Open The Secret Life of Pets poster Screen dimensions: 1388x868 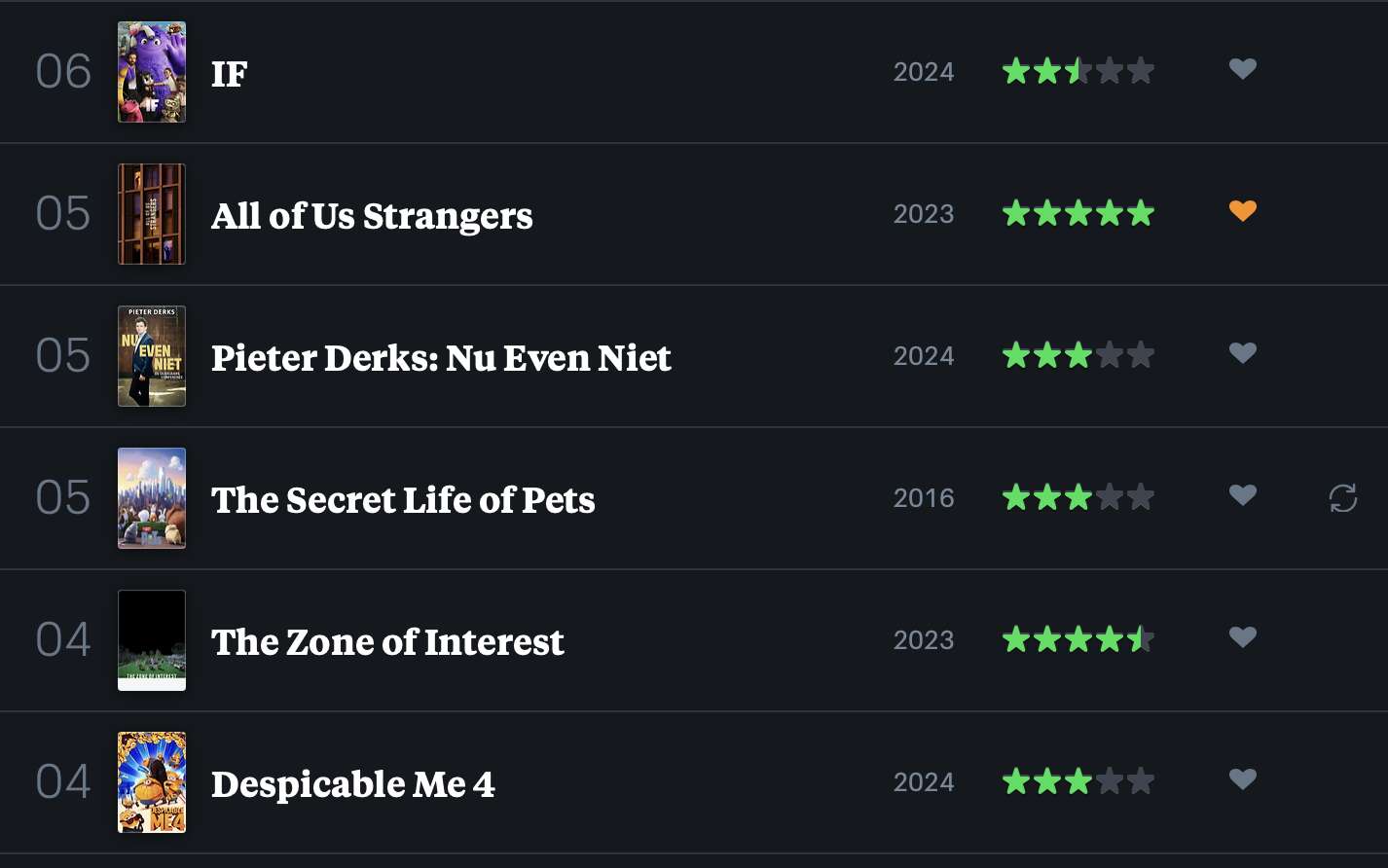(x=152, y=498)
